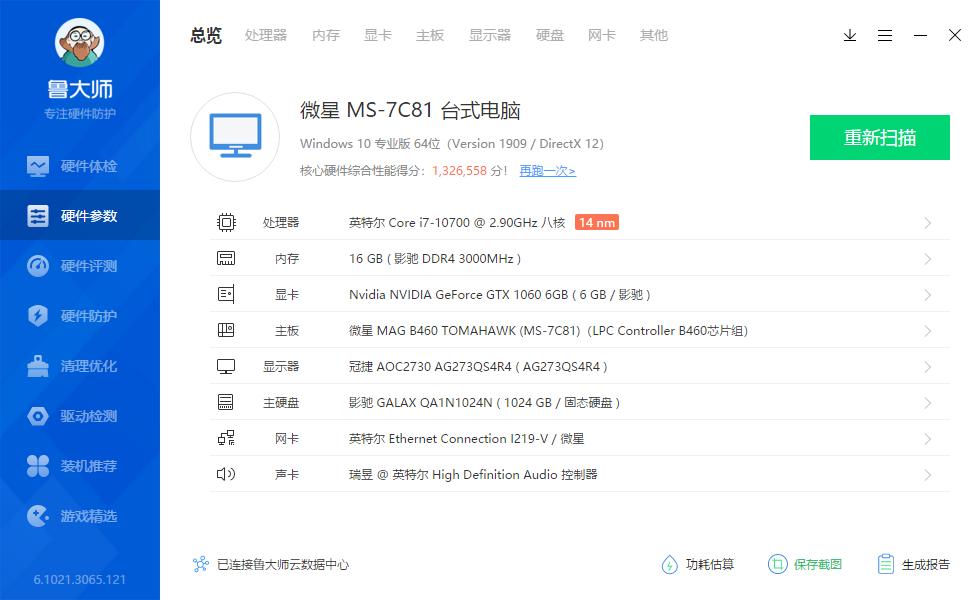980x600 pixels.
Task: Select 硬件评测 from the left panel
Action: point(80,266)
